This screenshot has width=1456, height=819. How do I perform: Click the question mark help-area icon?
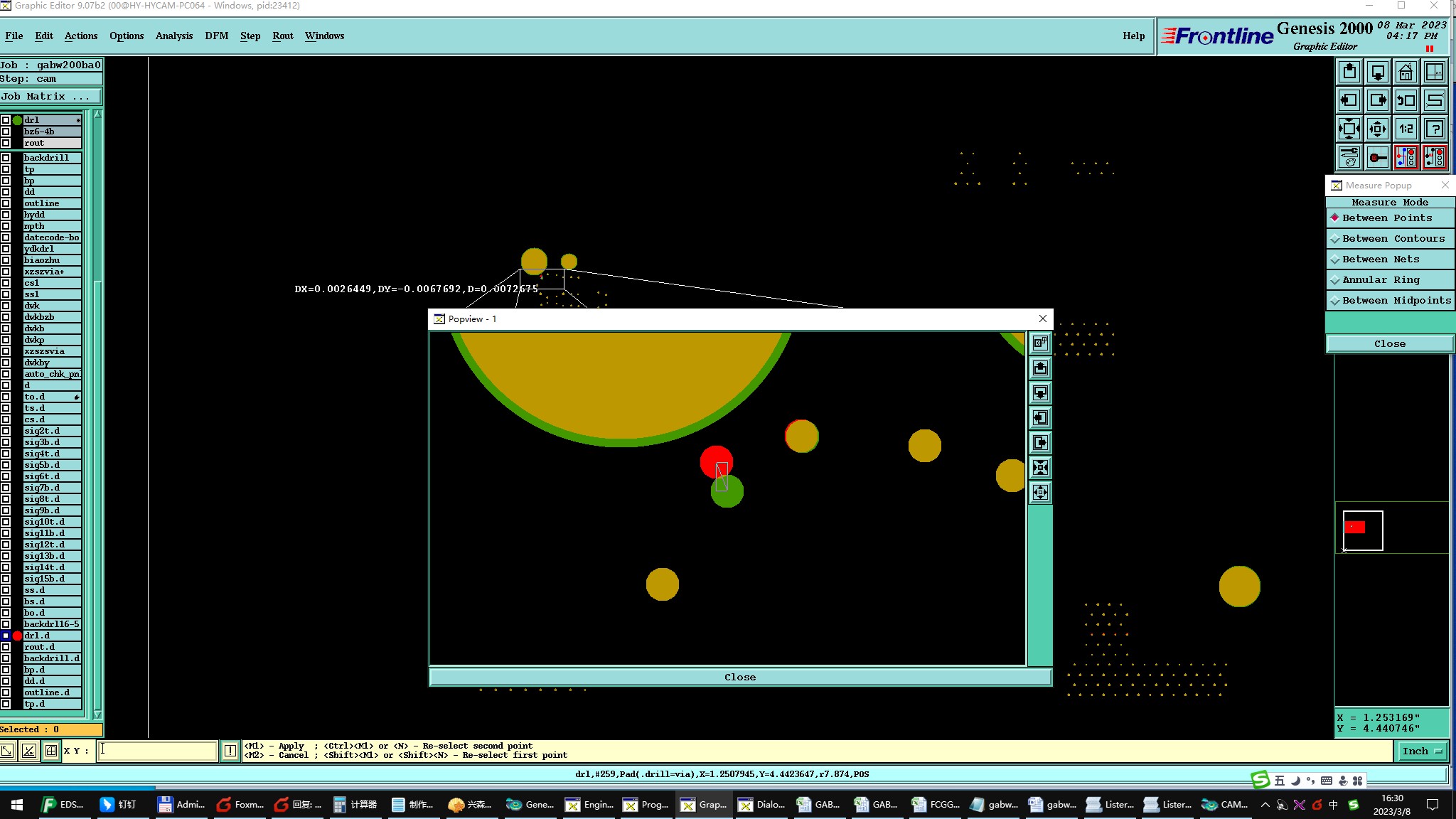(x=1435, y=129)
